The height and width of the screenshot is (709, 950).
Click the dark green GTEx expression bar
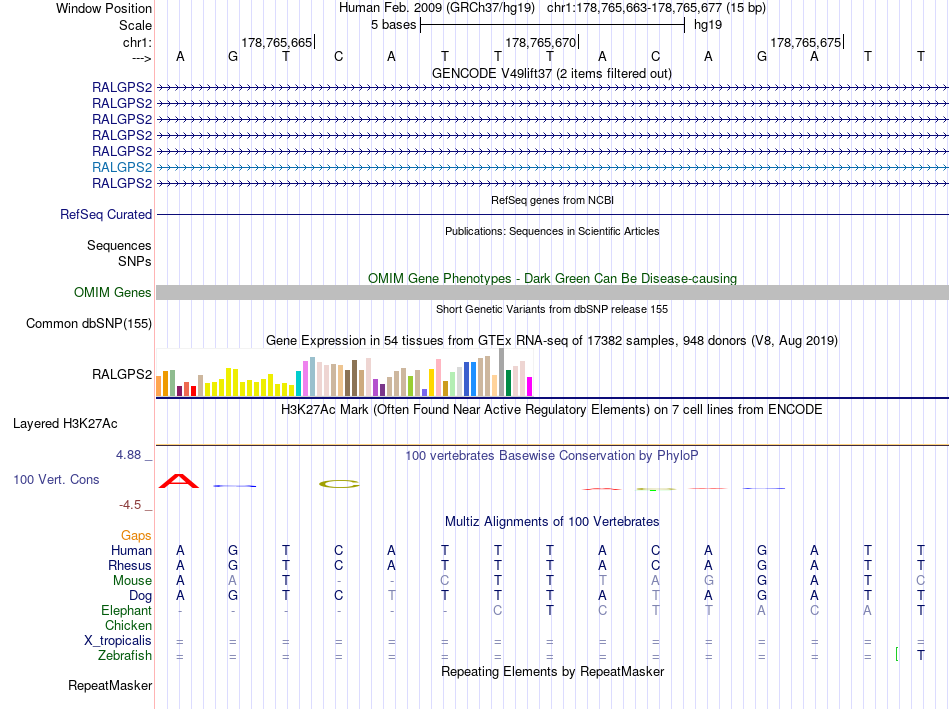(x=508, y=383)
